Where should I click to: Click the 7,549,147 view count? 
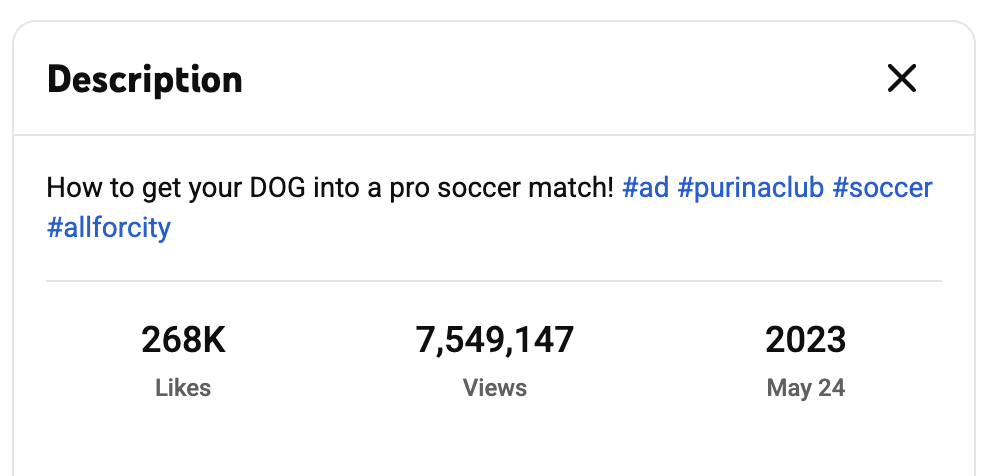[x=495, y=341]
